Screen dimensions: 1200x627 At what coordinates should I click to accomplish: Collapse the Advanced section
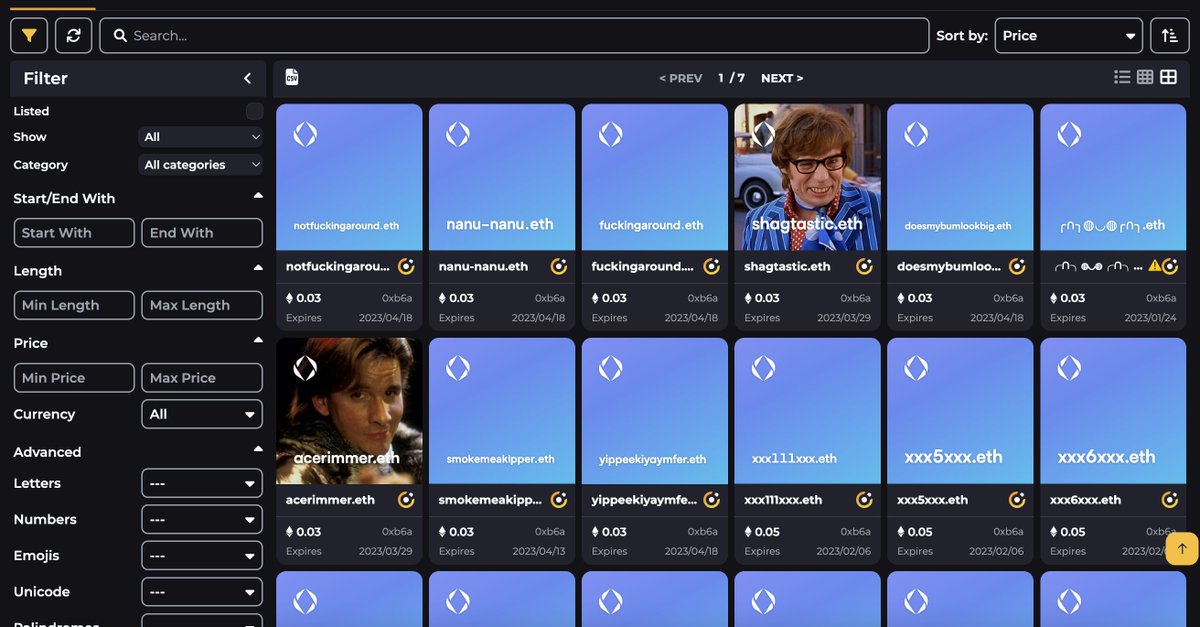(258, 450)
